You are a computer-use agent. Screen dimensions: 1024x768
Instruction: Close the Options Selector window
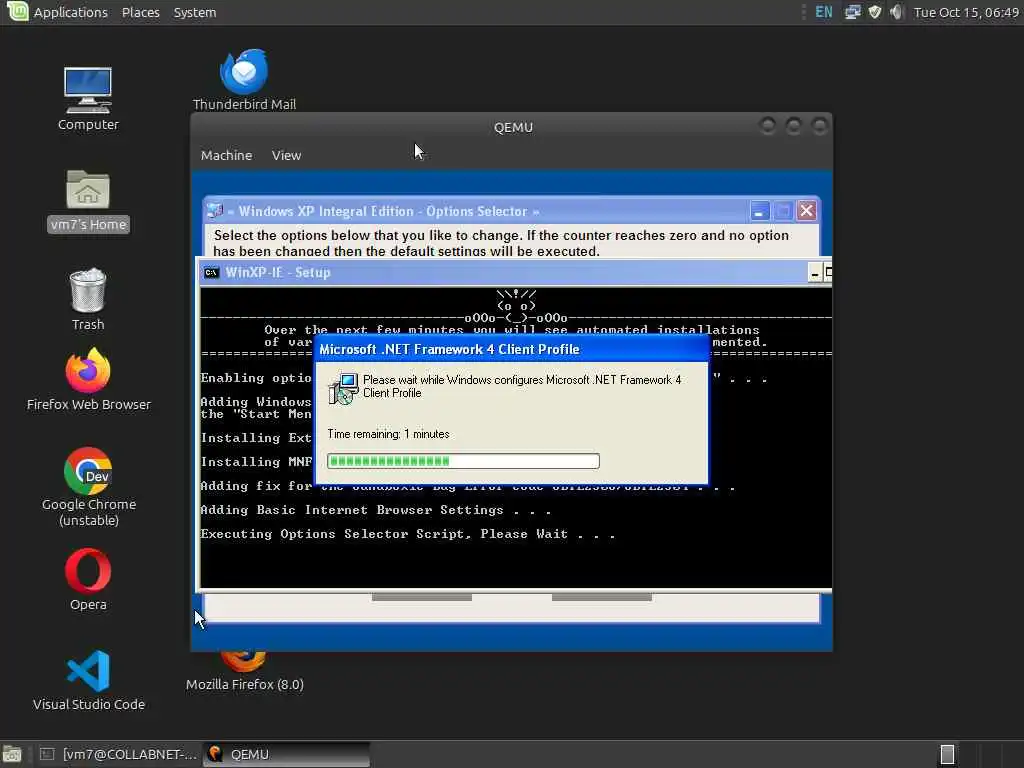tap(807, 211)
